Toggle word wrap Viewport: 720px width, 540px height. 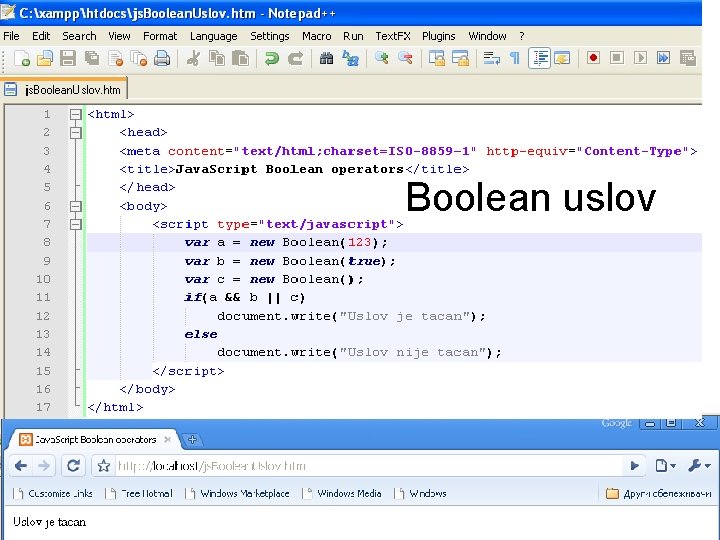coord(492,58)
